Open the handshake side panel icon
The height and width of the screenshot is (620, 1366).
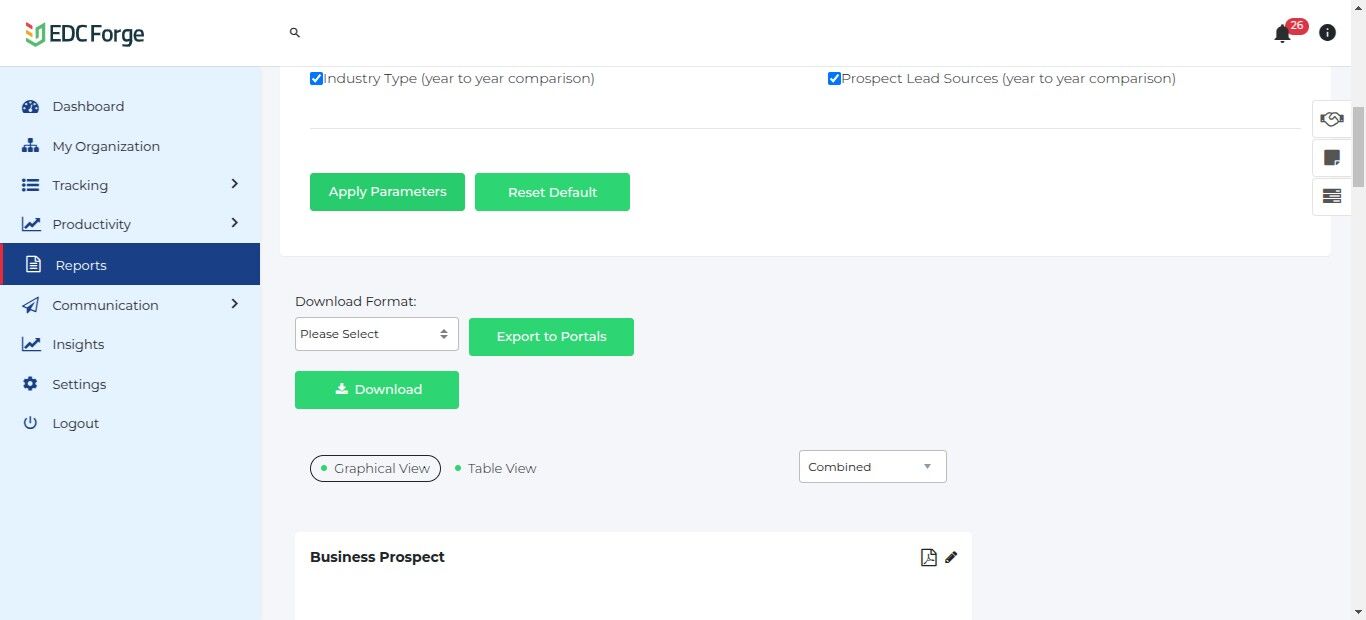tap(1331, 119)
